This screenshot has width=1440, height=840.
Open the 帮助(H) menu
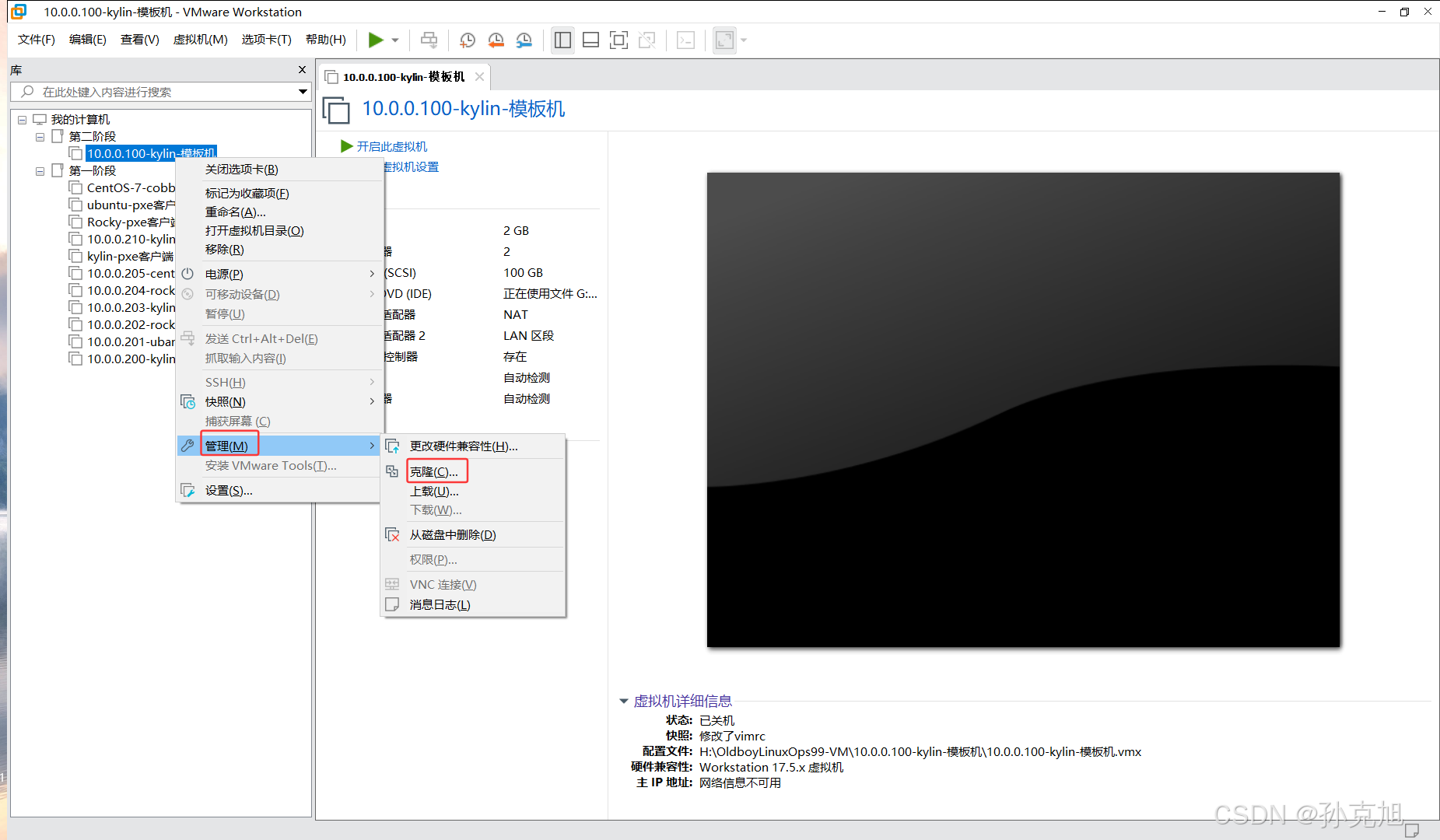pos(325,40)
